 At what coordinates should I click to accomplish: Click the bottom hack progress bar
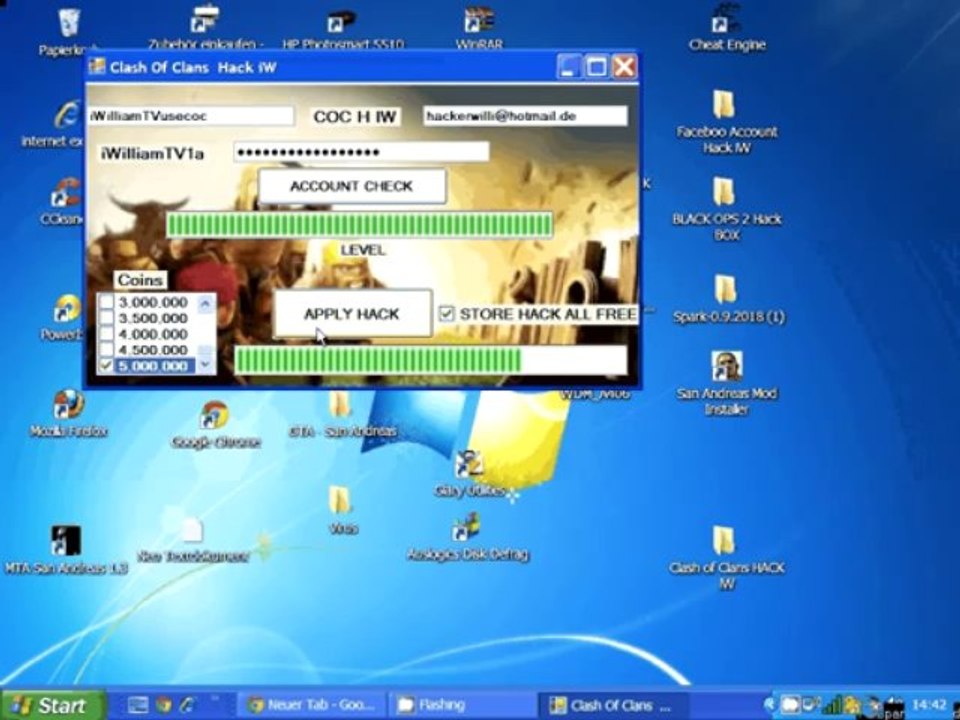[431, 361]
